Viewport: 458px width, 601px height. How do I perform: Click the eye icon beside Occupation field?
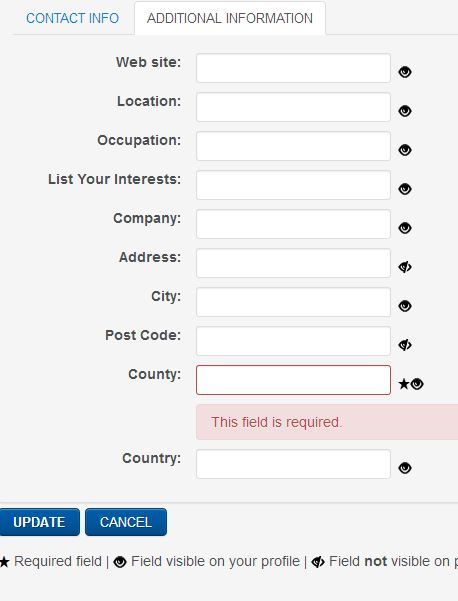pos(405,150)
